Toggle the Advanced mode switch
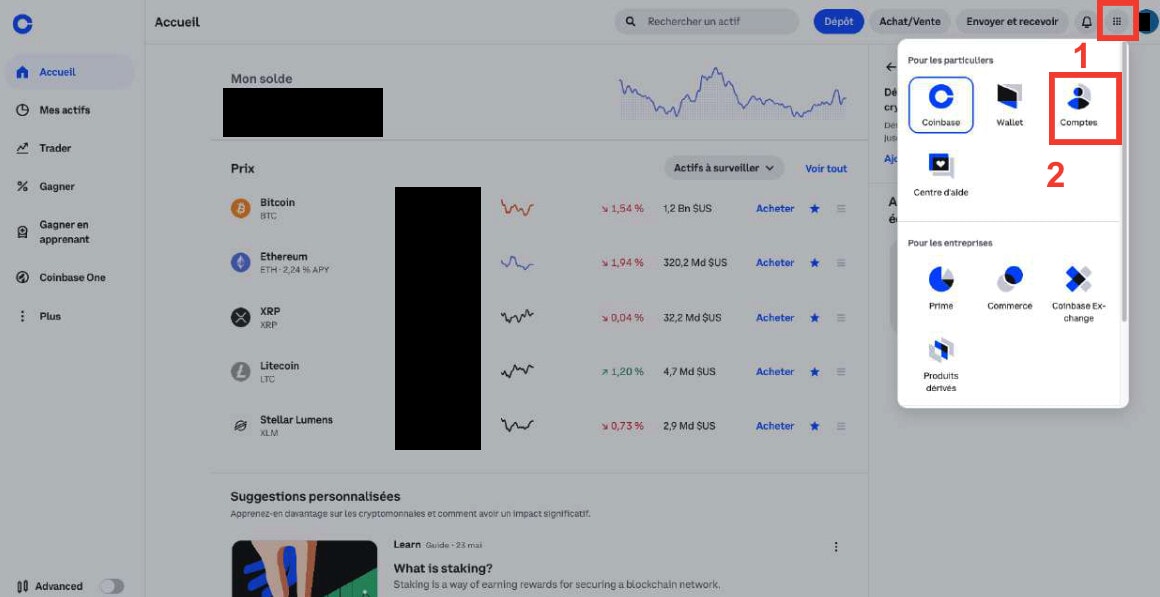Screen dimensions: 1160x597 [x=112, y=586]
